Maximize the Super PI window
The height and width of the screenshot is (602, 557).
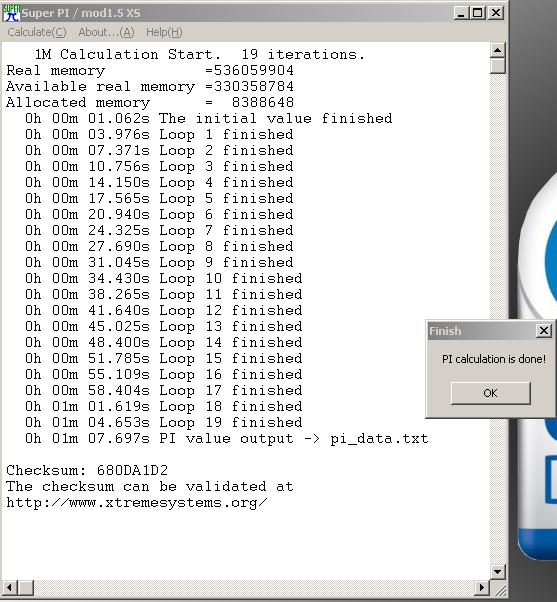click(478, 13)
